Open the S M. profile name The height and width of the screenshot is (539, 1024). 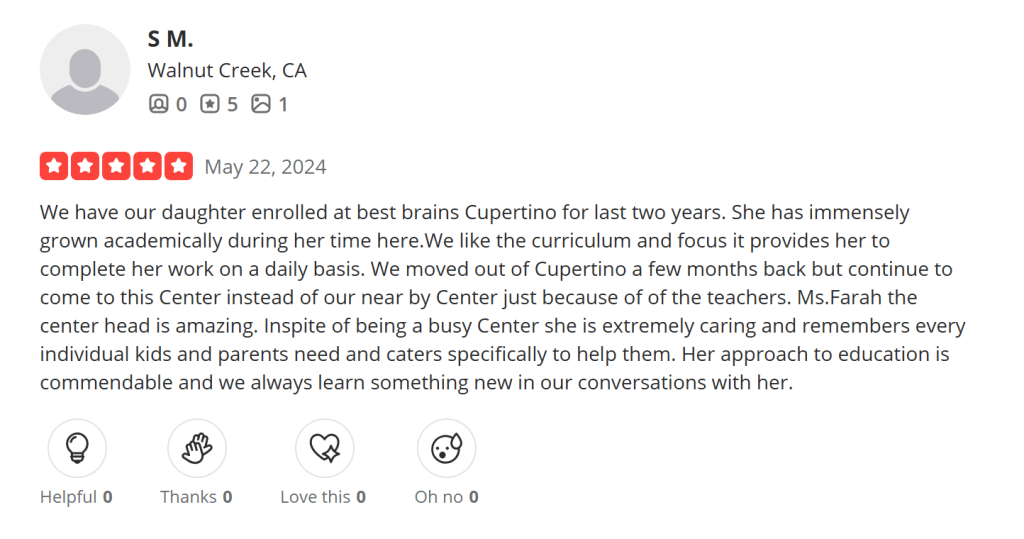click(x=170, y=39)
